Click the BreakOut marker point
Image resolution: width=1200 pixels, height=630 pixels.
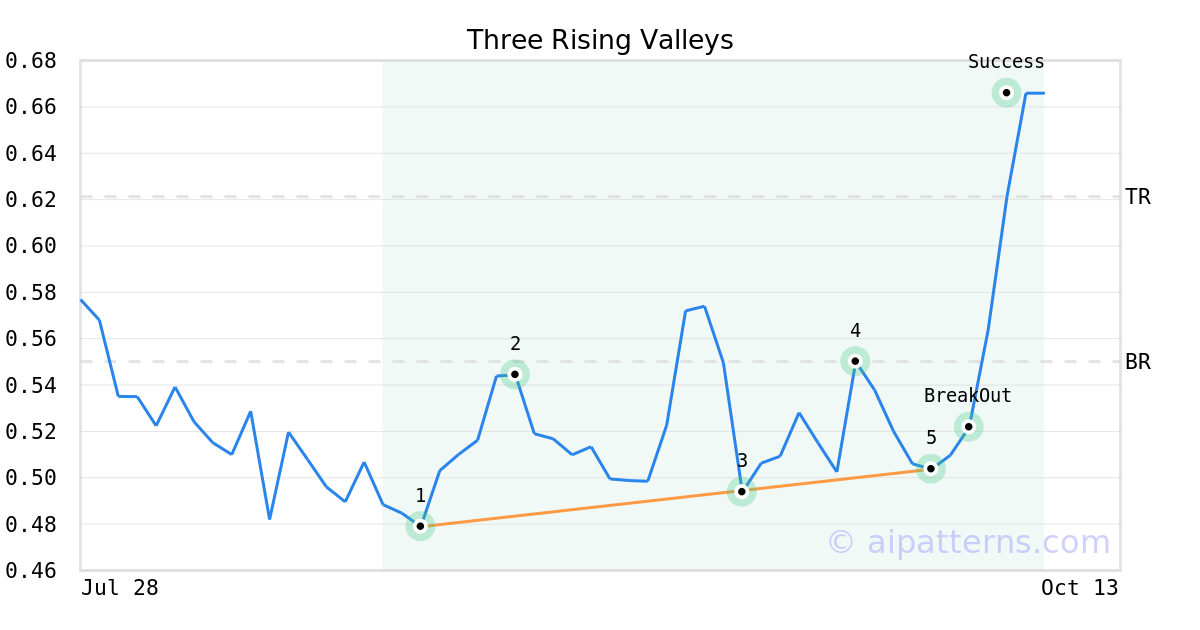968,427
